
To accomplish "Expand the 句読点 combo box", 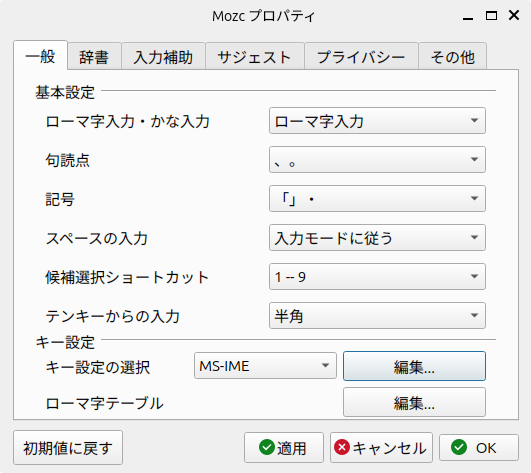I will [x=377, y=159].
